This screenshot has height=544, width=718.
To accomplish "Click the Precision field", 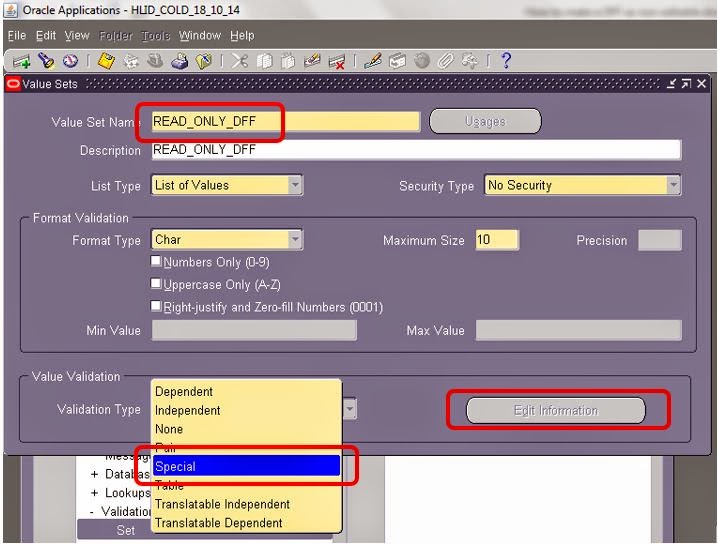I will coord(660,240).
